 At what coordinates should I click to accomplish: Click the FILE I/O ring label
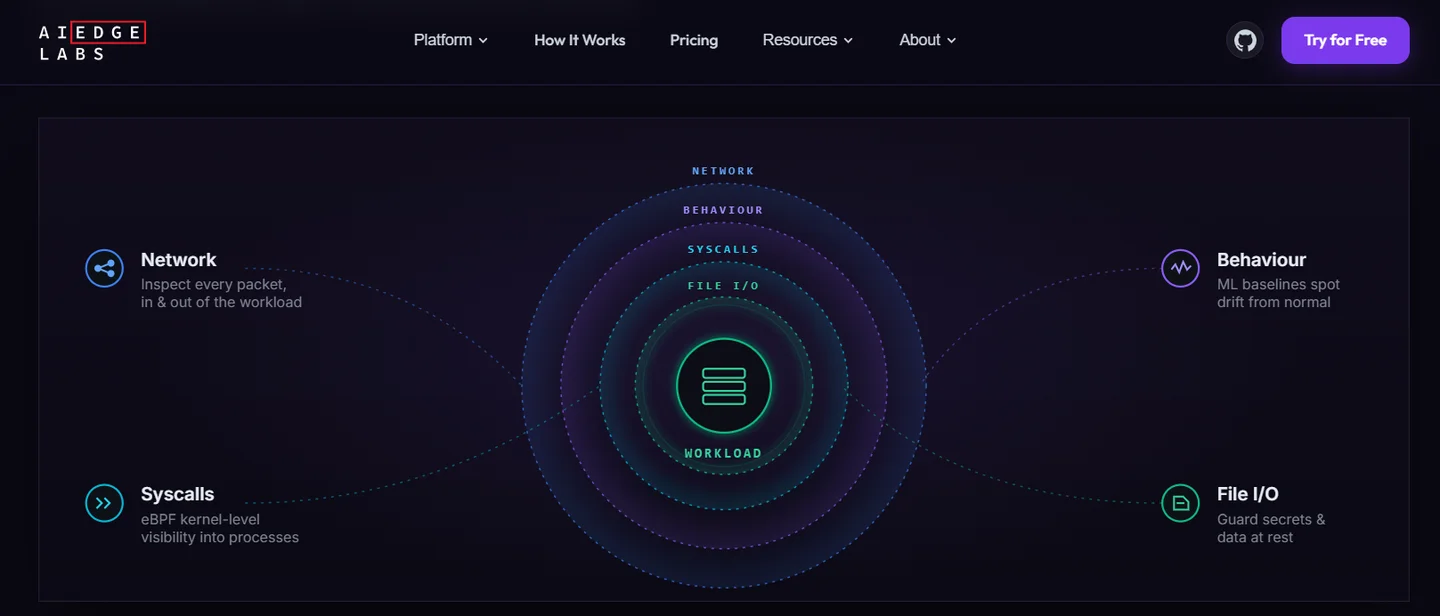pyautogui.click(x=723, y=286)
